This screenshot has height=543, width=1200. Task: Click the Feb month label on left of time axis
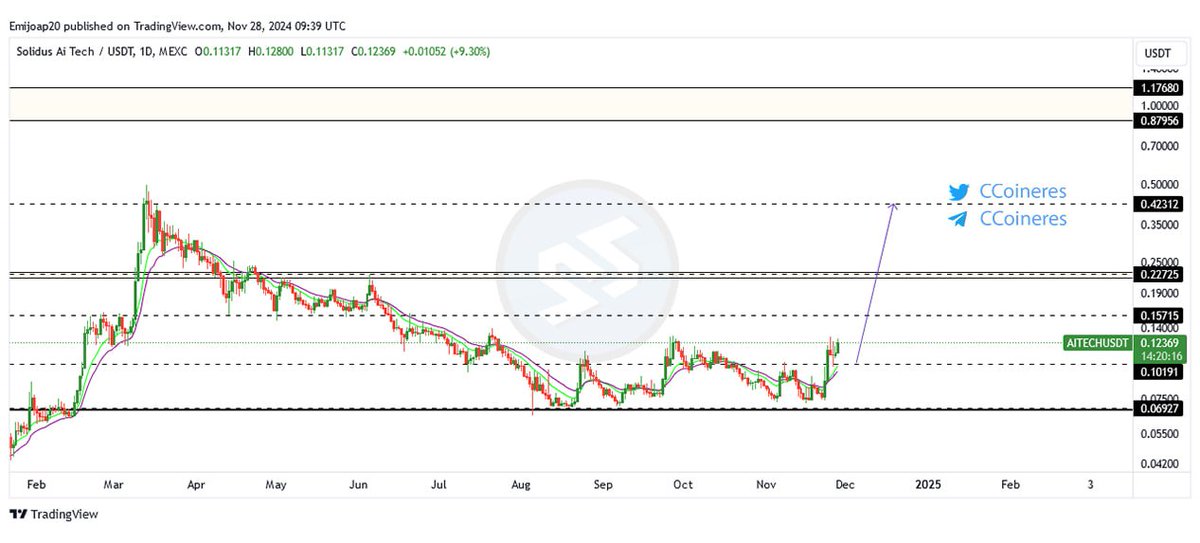[x=36, y=484]
